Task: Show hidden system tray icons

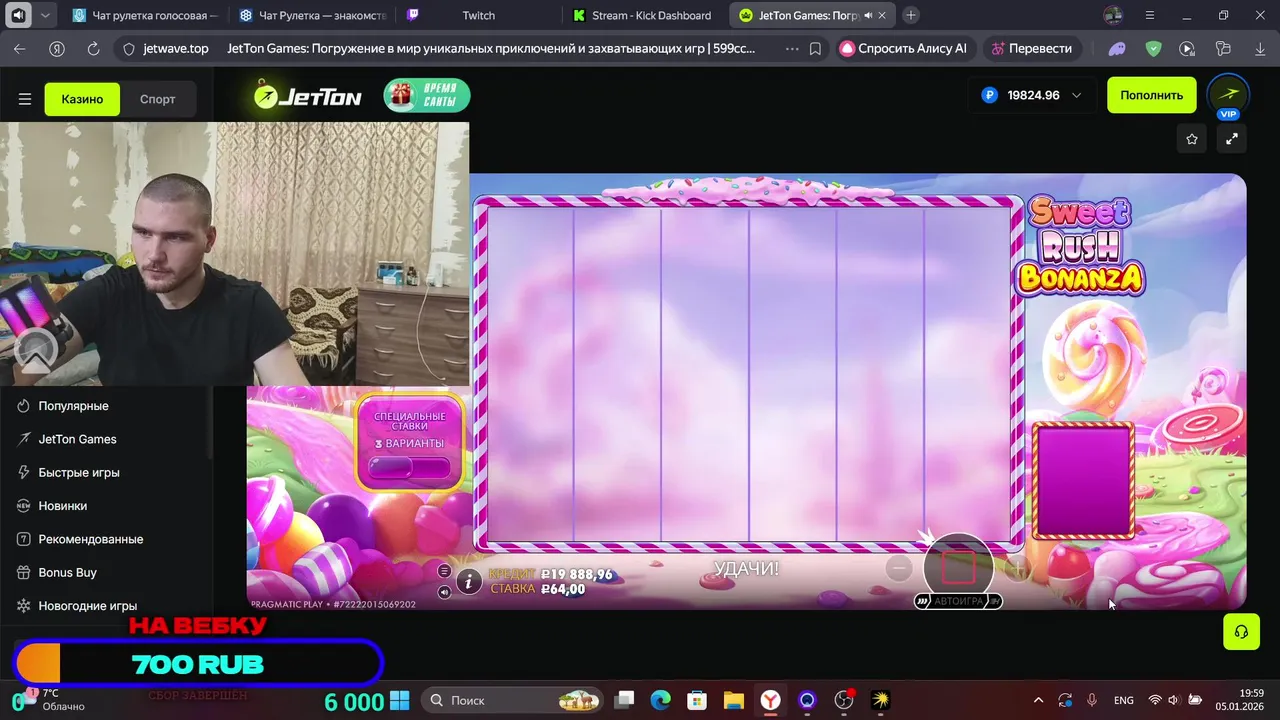Action: 1038,700
